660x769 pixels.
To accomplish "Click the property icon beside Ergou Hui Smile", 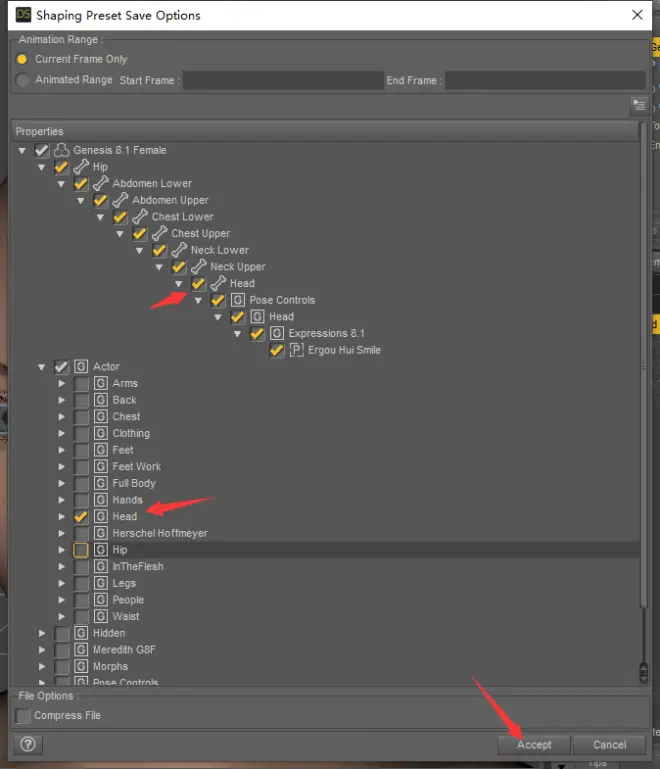I will point(296,350).
